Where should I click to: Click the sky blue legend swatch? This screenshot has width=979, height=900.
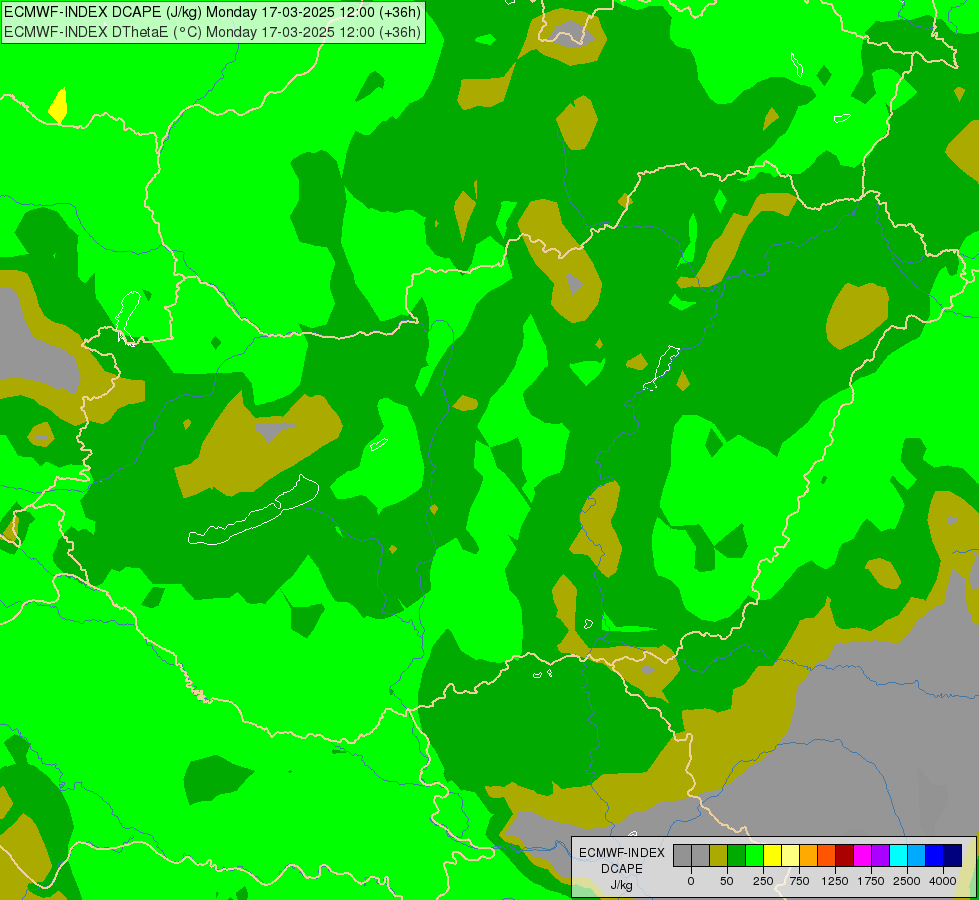coord(917,856)
